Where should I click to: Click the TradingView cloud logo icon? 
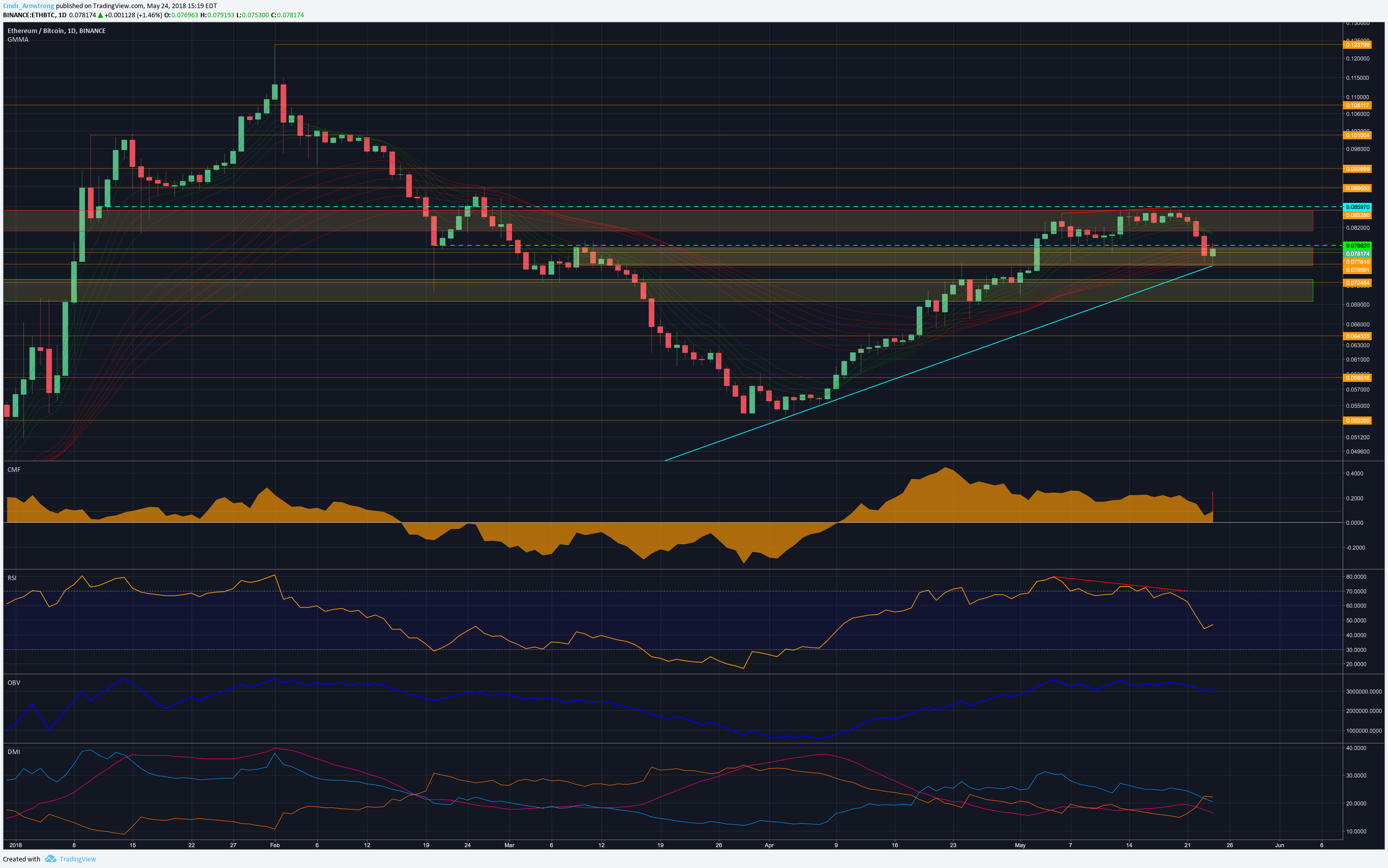tap(50, 859)
